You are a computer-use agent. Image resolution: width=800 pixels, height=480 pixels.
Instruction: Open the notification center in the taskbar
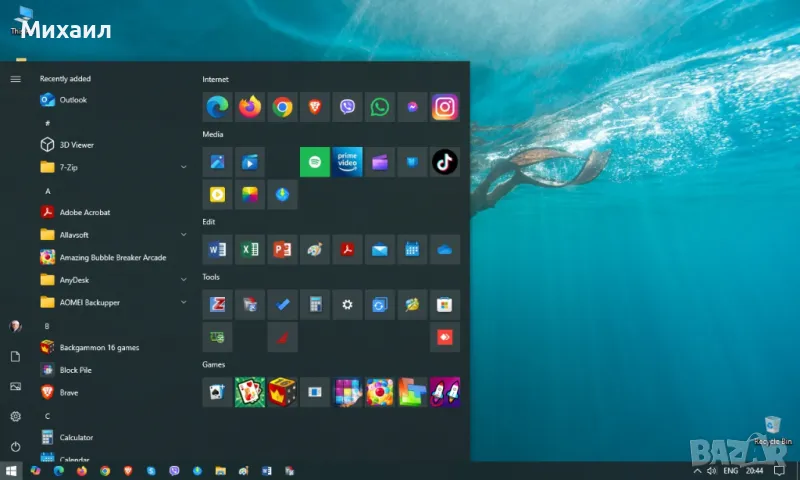(x=779, y=470)
